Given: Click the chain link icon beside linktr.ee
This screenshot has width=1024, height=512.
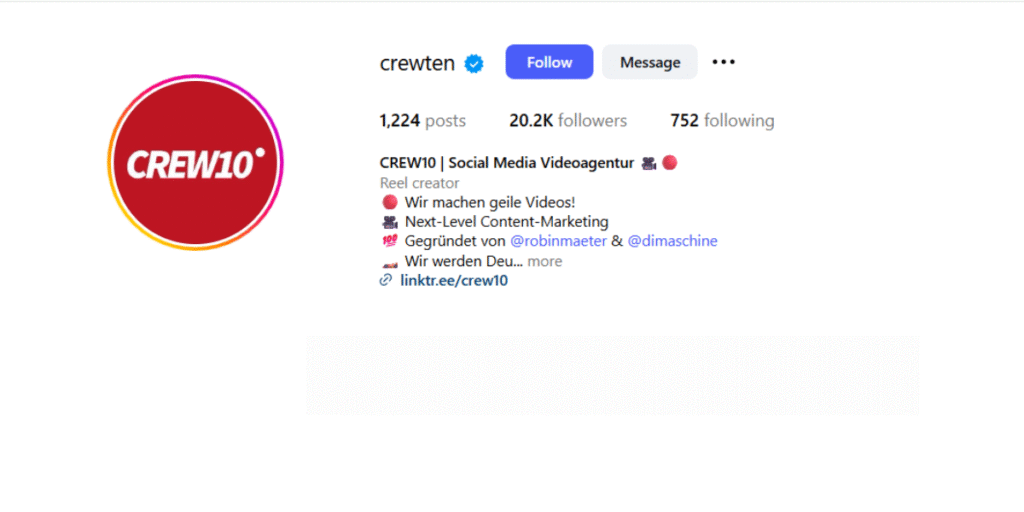Looking at the screenshot, I should [x=386, y=281].
